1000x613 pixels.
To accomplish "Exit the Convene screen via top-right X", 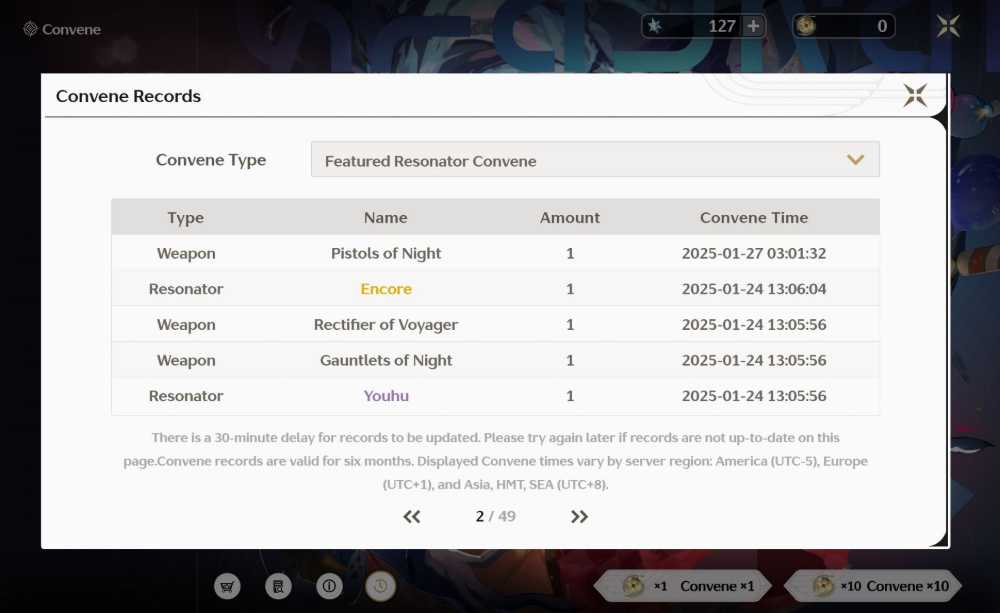I will click(x=948, y=26).
